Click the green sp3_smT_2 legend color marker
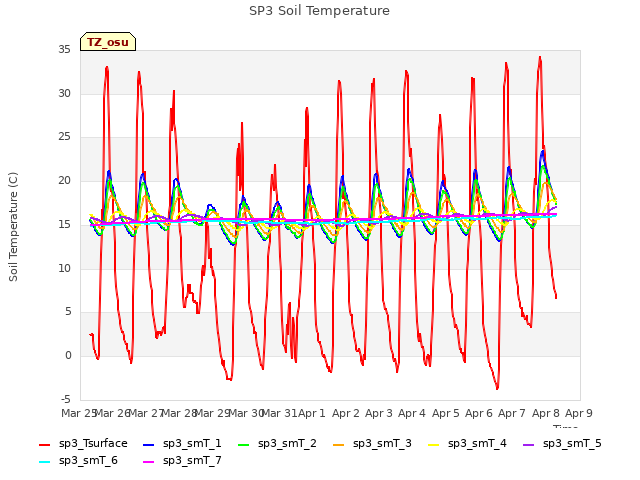Viewport: 640px width, 480px height. click(x=244, y=445)
